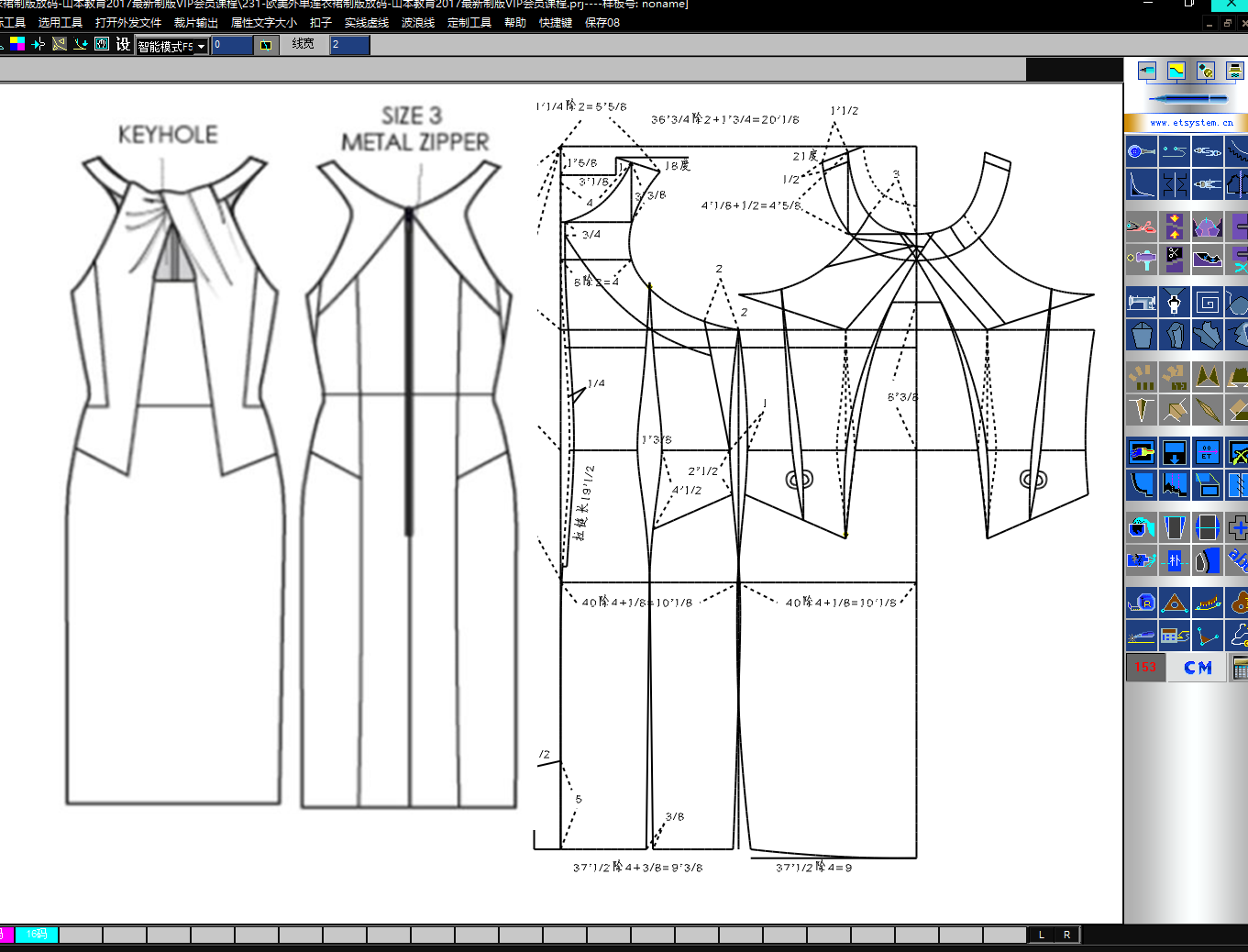The height and width of the screenshot is (952, 1248).
Task: Select the pen-tip mode icon above the pen graphic
Action: click(x=1147, y=71)
